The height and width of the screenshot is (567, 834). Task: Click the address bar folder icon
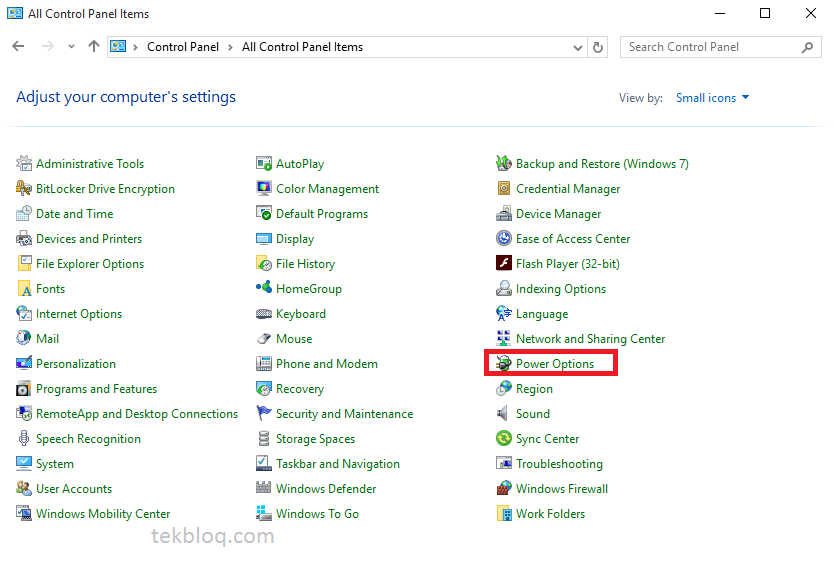[118, 47]
